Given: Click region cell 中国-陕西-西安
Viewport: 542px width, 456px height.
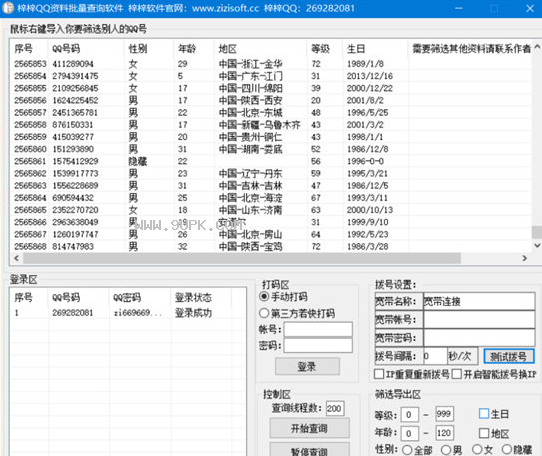Looking at the screenshot, I should coord(251,100).
